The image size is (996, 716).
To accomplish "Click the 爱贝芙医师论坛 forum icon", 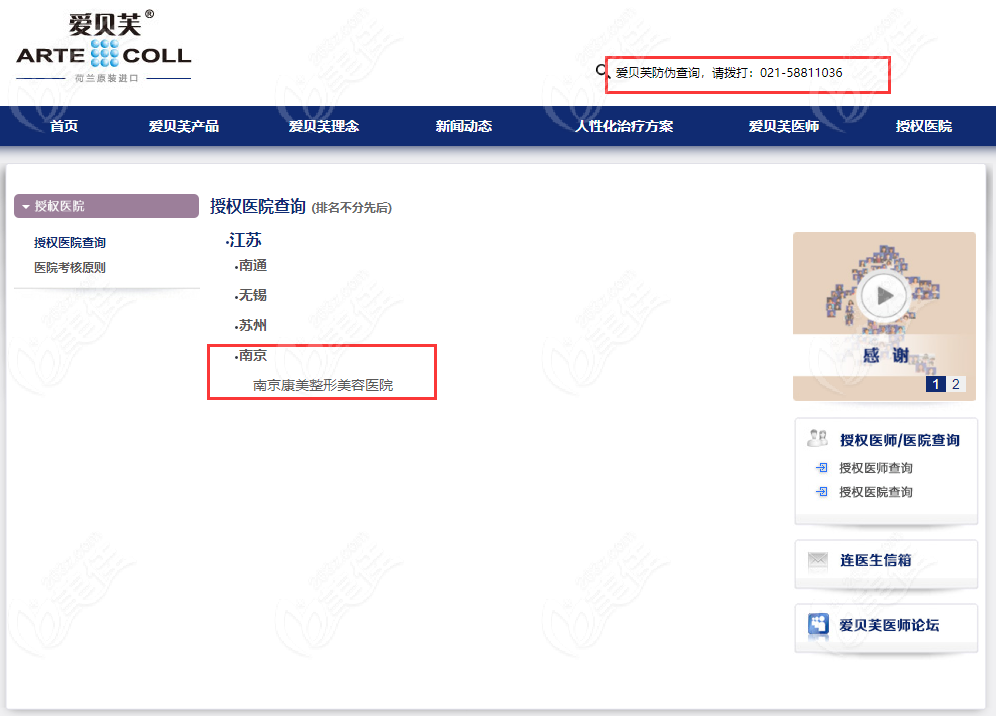I will click(x=818, y=624).
